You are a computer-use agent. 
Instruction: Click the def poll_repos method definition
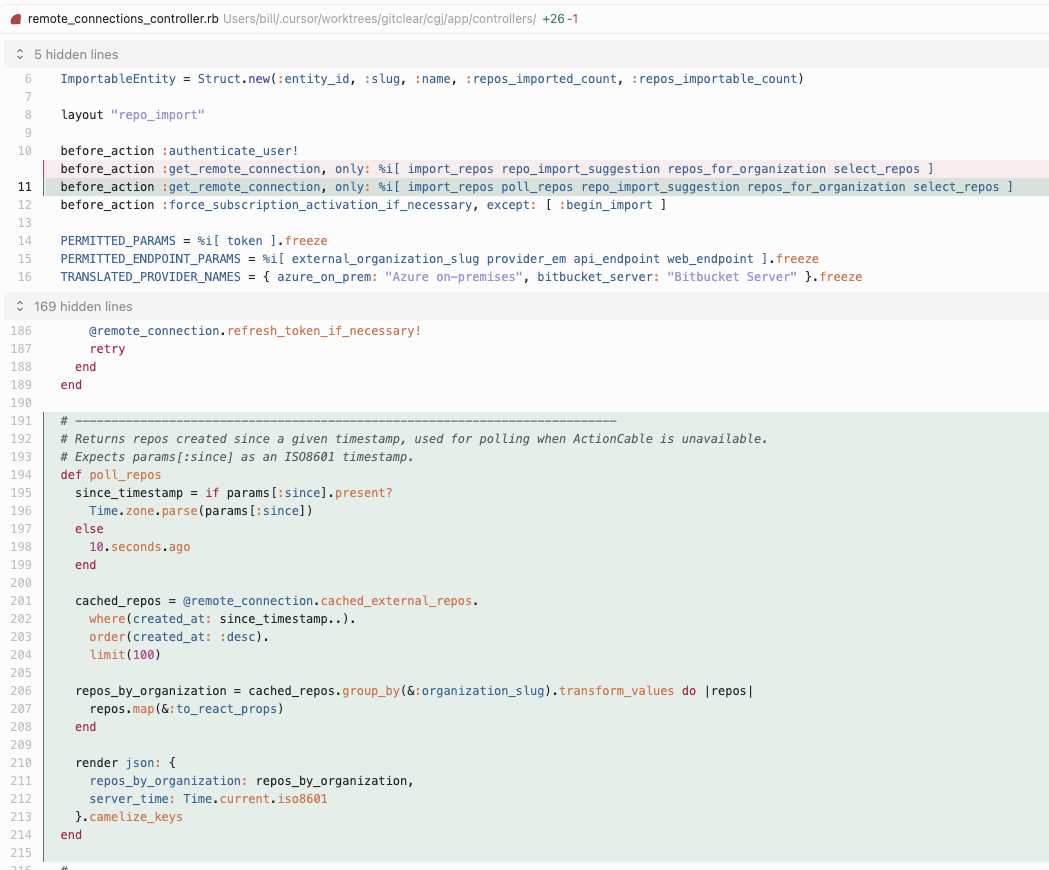coord(110,475)
